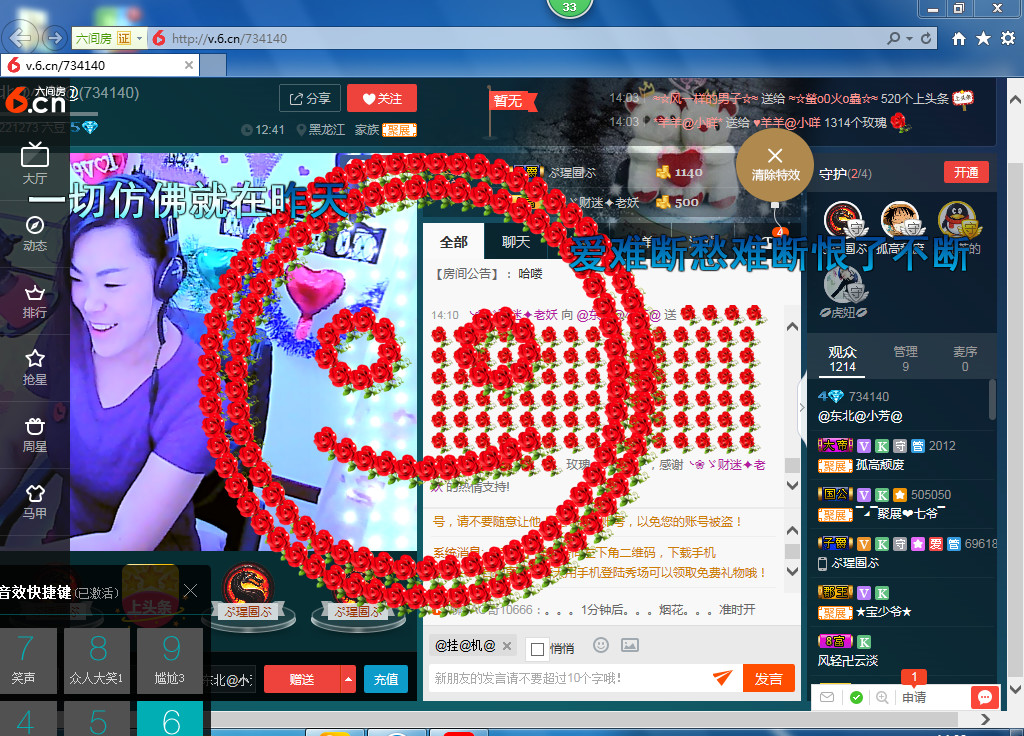Click the magnifier zoom icon near 申请
Image resolution: width=1024 pixels, height=736 pixels.
[x=882, y=697]
